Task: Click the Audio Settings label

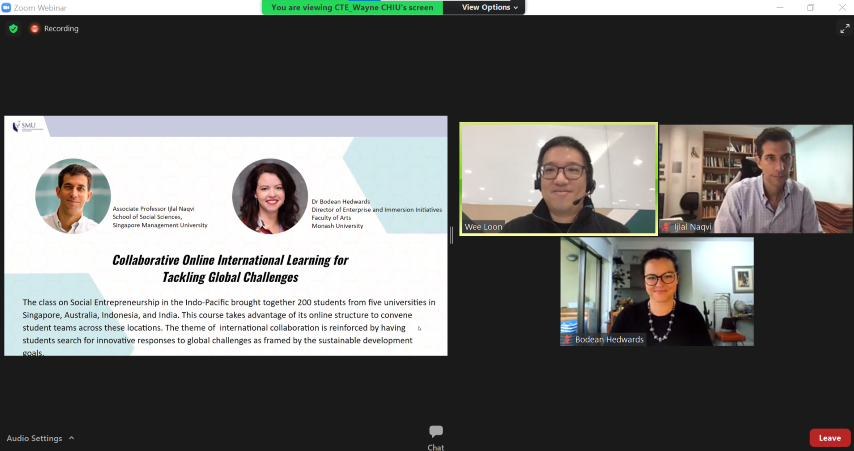Action: [x=34, y=438]
